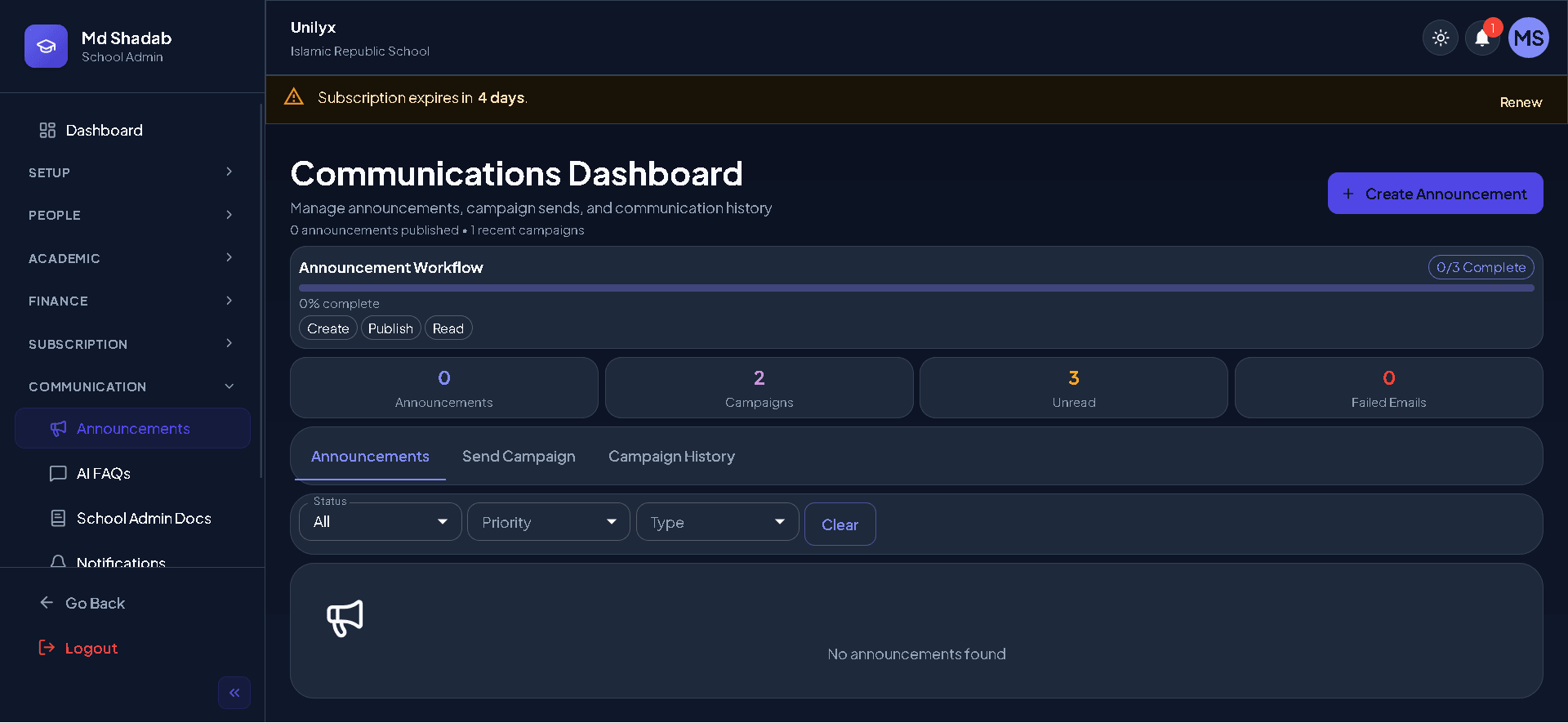Select the Read workflow step chip
This screenshot has height=723, width=1568.
pyautogui.click(x=448, y=328)
